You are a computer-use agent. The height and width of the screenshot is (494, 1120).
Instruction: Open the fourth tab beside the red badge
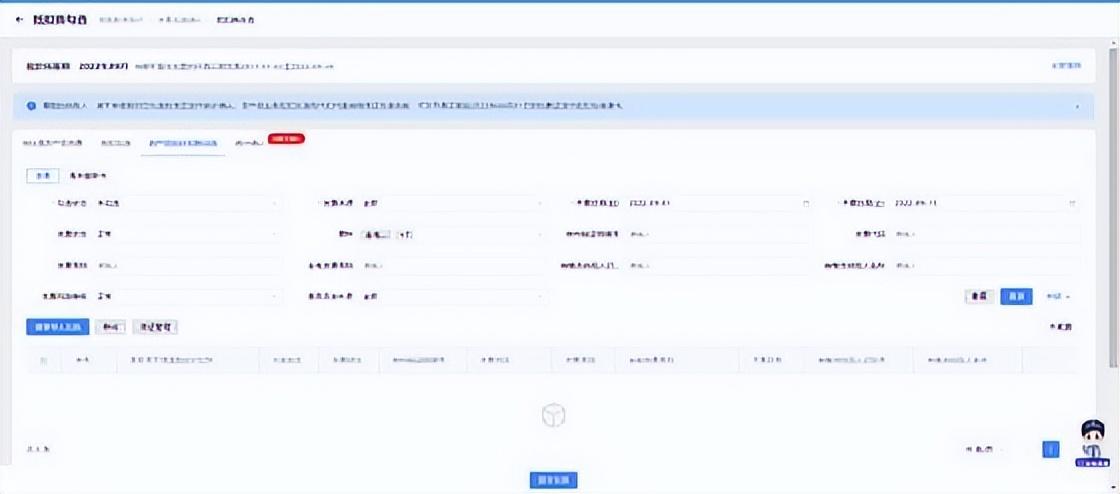(248, 143)
